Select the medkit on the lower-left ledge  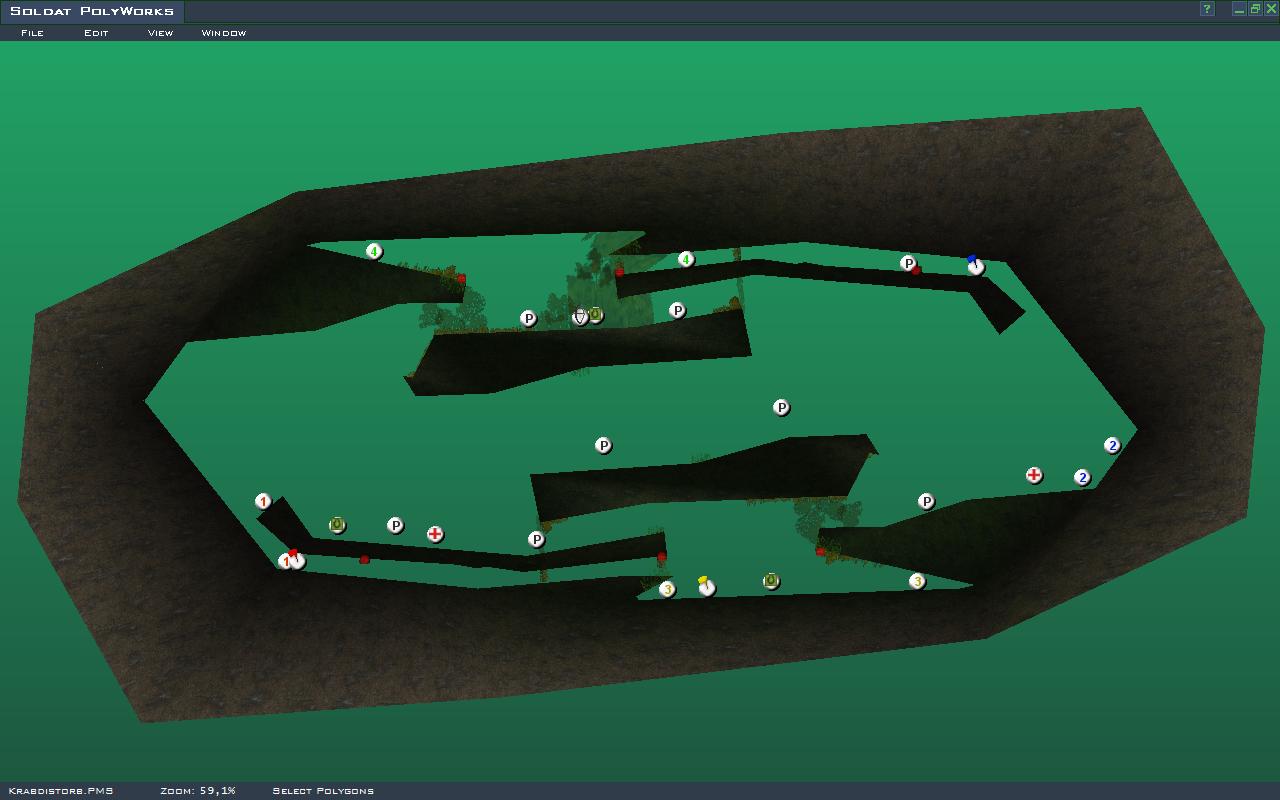pyautogui.click(x=435, y=534)
